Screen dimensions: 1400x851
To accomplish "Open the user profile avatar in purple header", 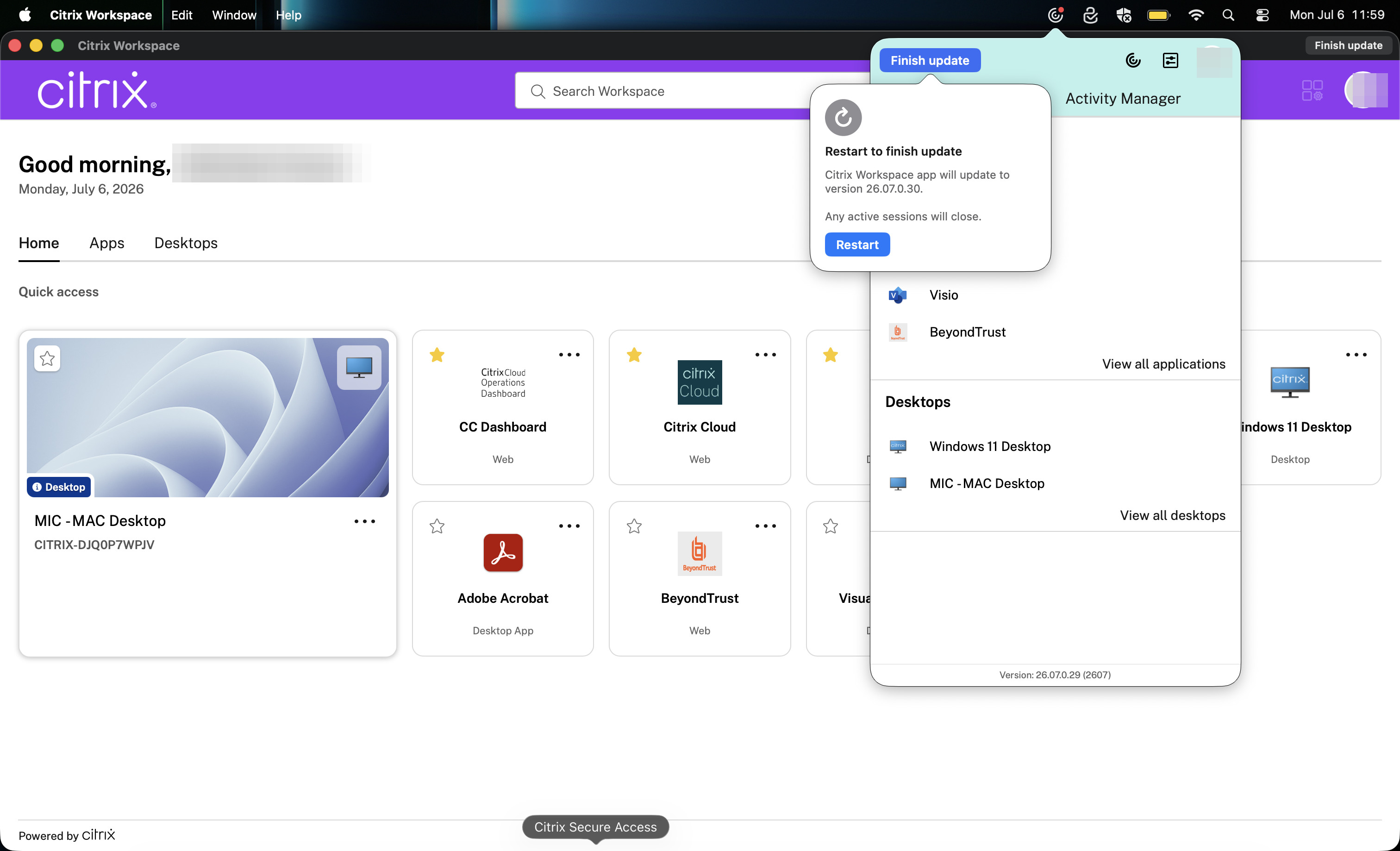I will (x=1365, y=90).
